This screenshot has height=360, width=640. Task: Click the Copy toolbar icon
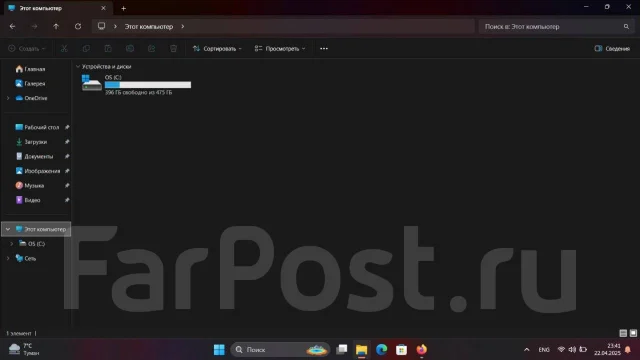click(86, 49)
